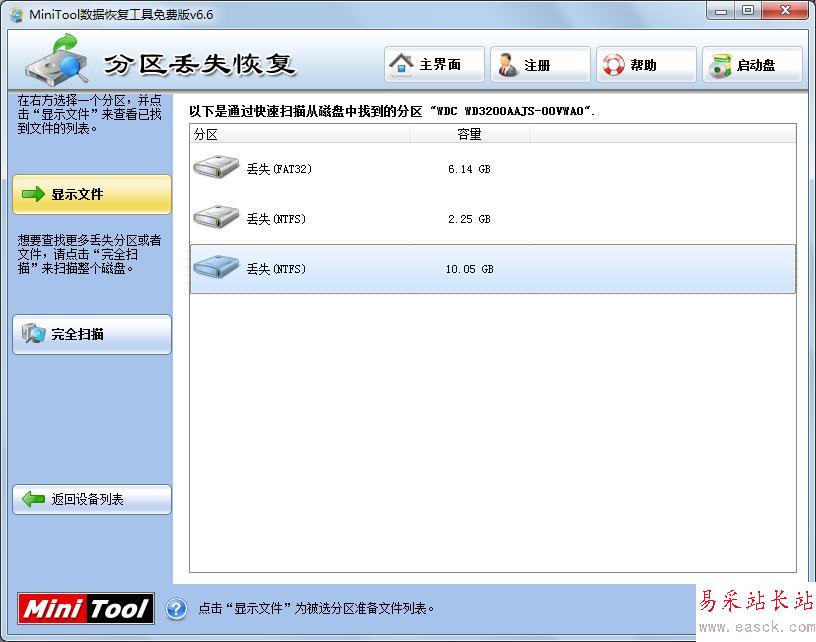Viewport: 816px width, 642px height.
Task: Select 丢失(FAT32) partition label
Action: pos(279,169)
